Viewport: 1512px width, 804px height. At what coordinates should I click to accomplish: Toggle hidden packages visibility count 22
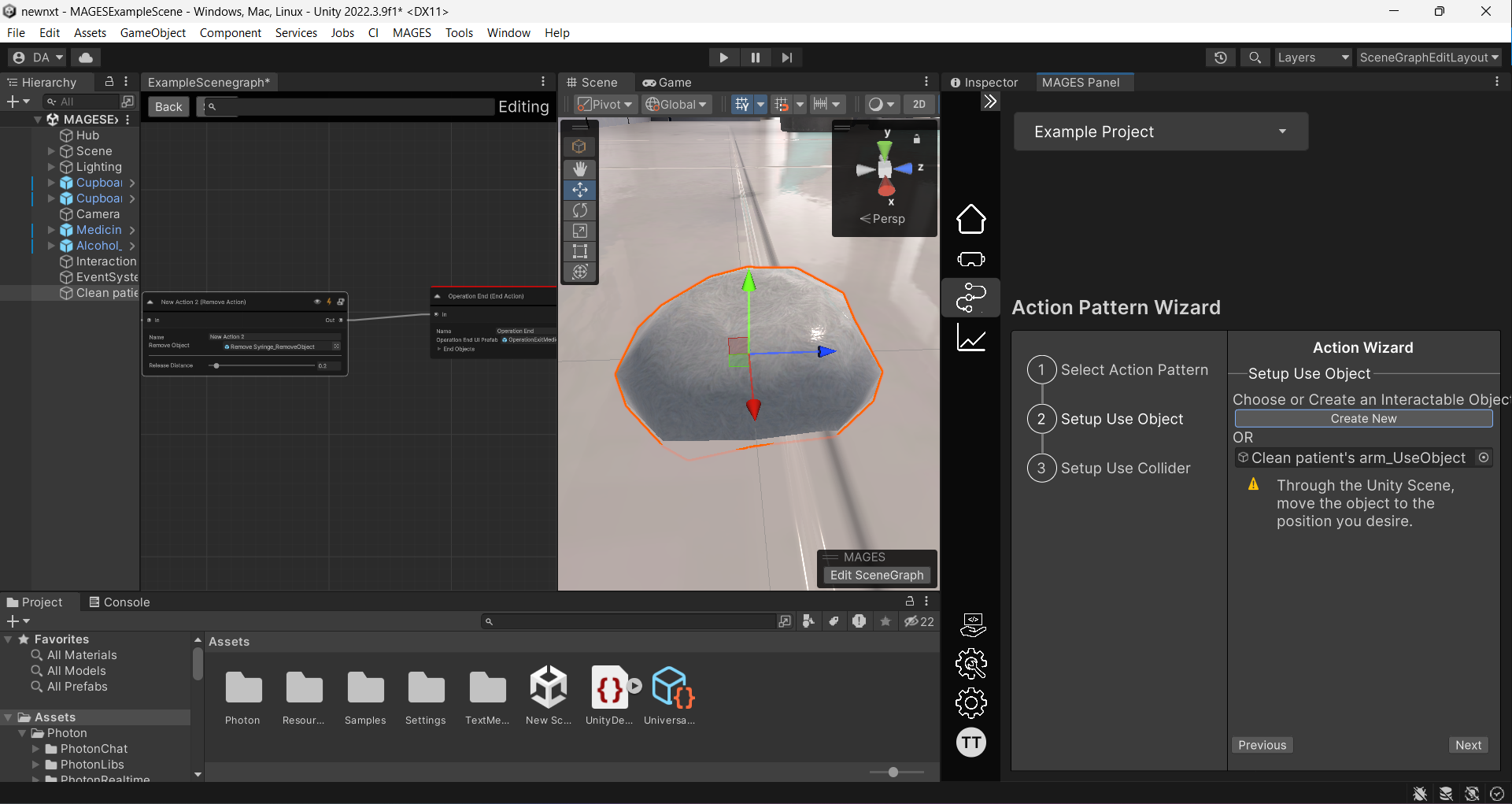pyautogui.click(x=919, y=621)
